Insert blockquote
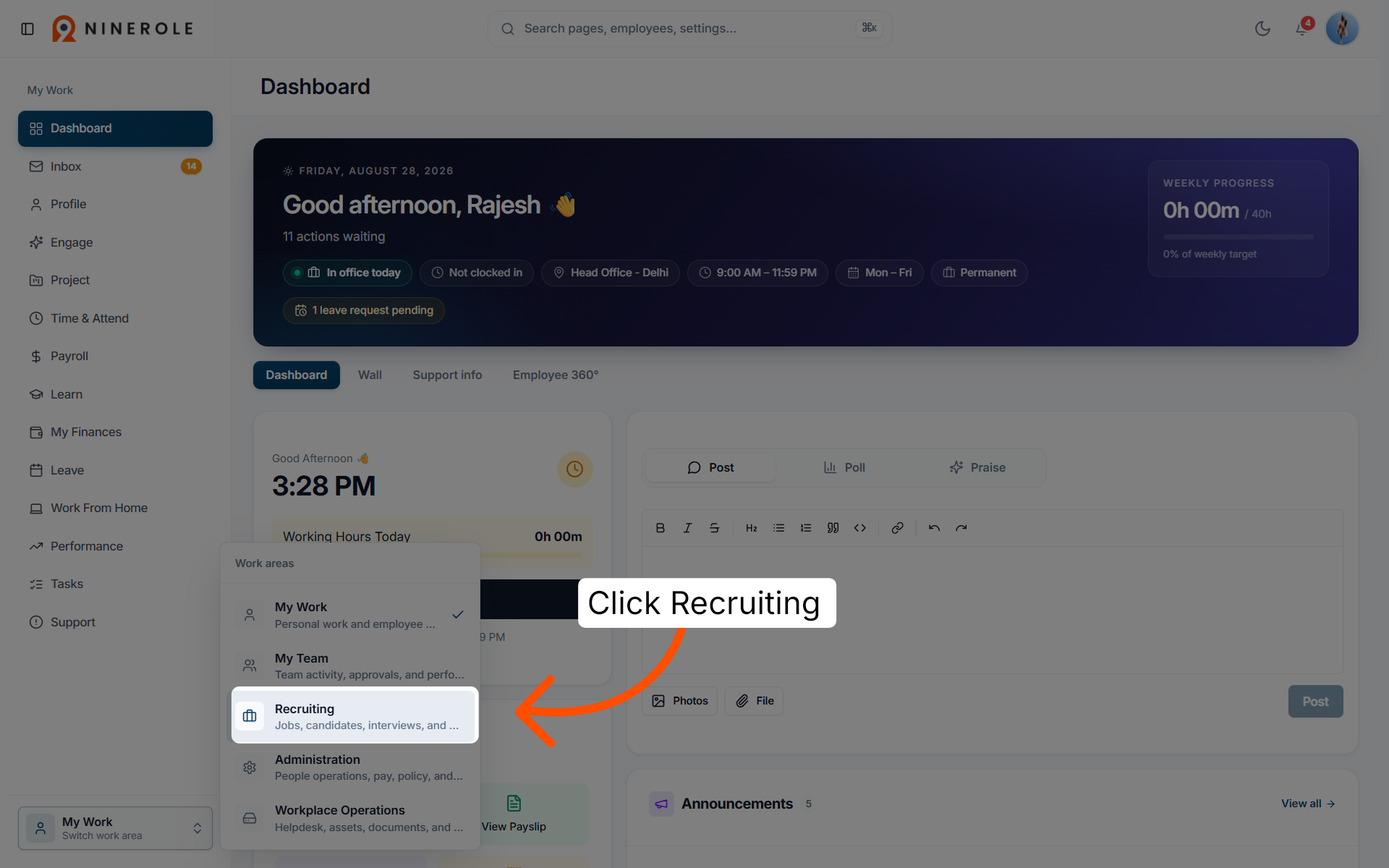The height and width of the screenshot is (868, 1389). click(833, 528)
